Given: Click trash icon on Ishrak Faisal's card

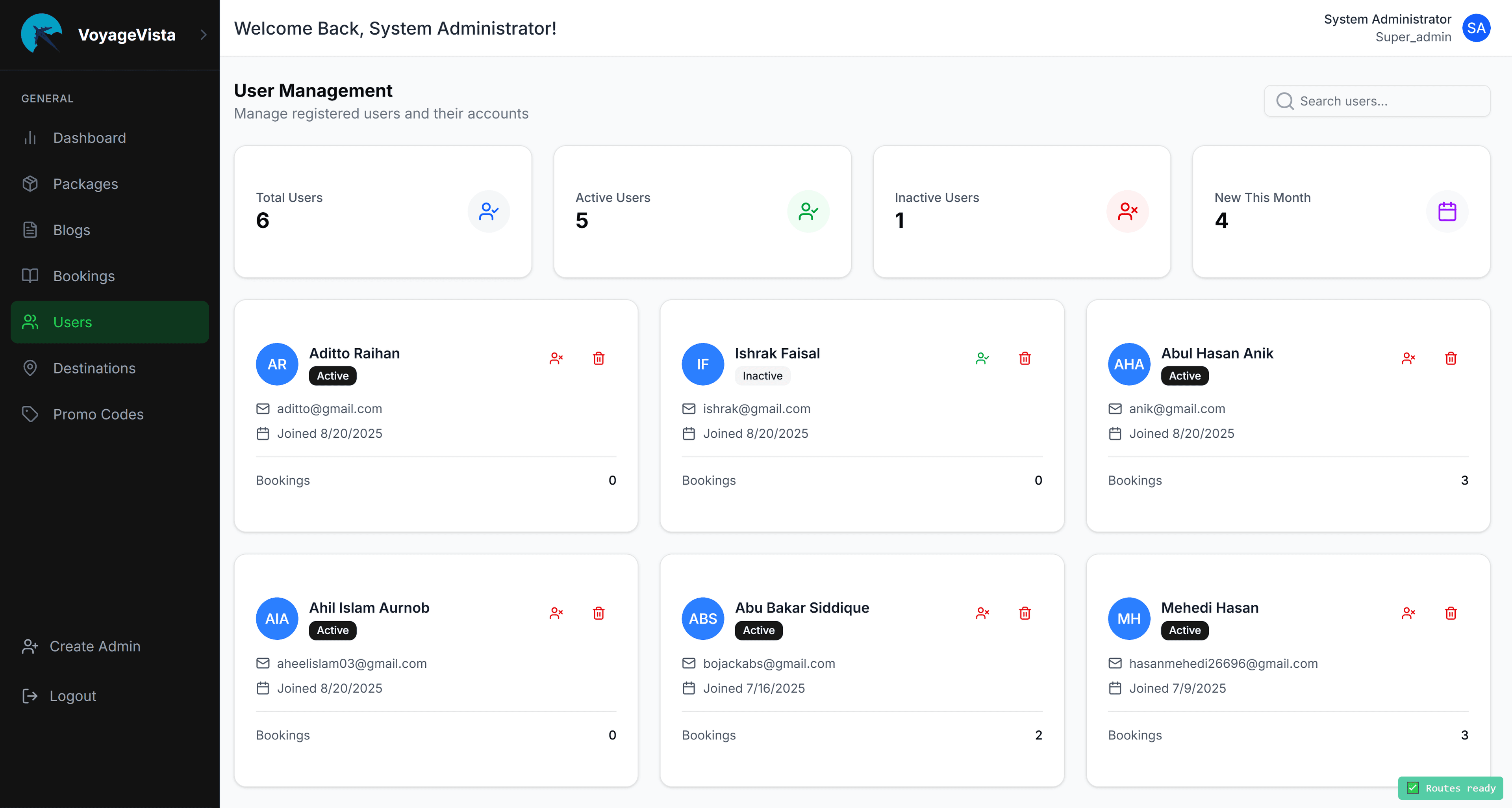Looking at the screenshot, I should click(x=1024, y=358).
